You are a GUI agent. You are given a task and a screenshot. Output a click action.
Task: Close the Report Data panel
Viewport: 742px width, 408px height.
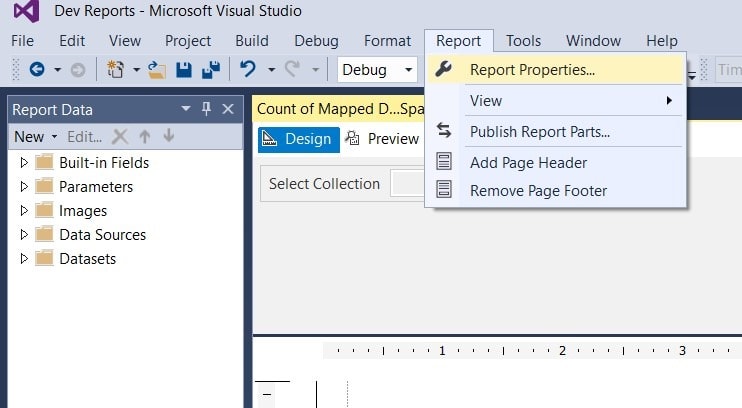228,109
